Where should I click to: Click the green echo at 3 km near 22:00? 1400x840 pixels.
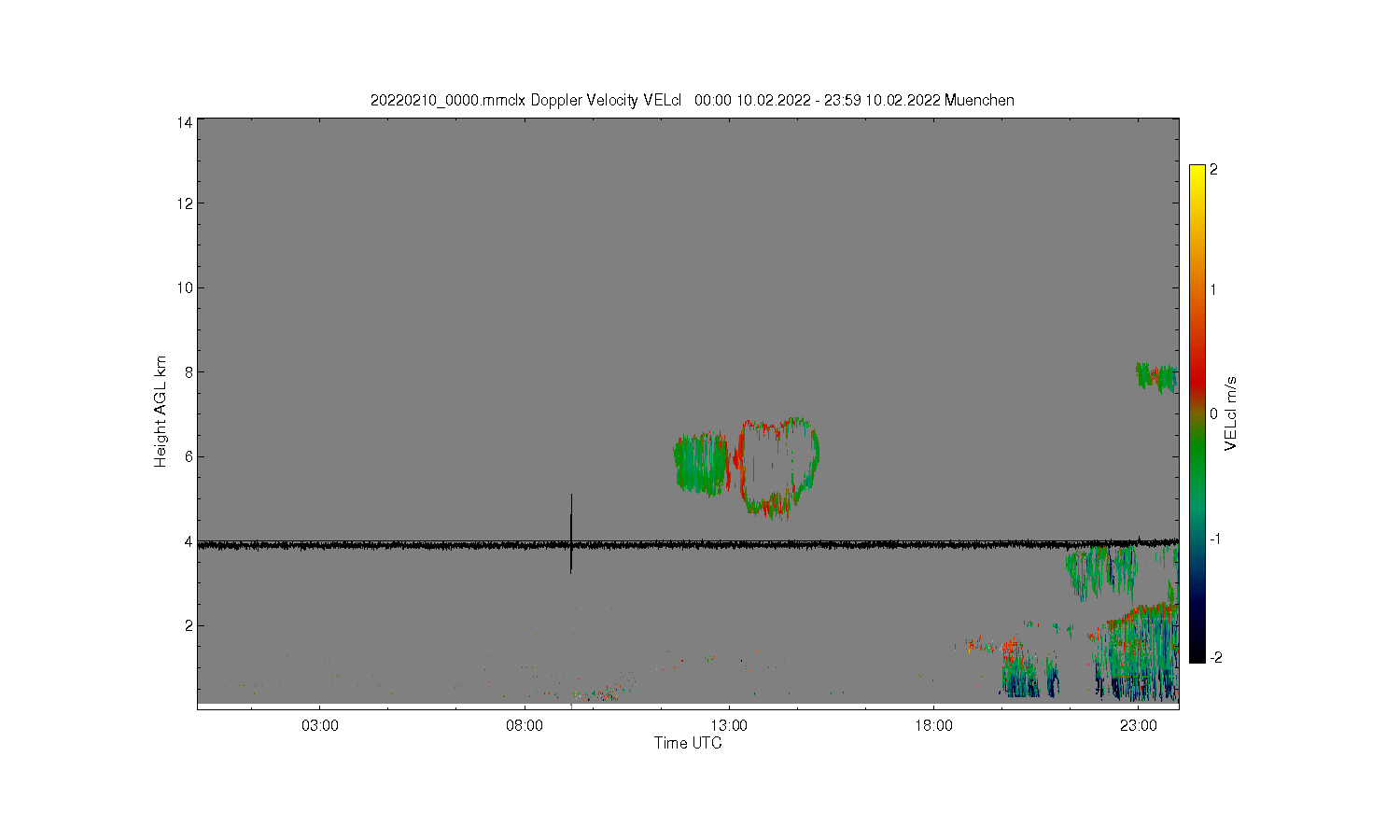click(1101, 572)
